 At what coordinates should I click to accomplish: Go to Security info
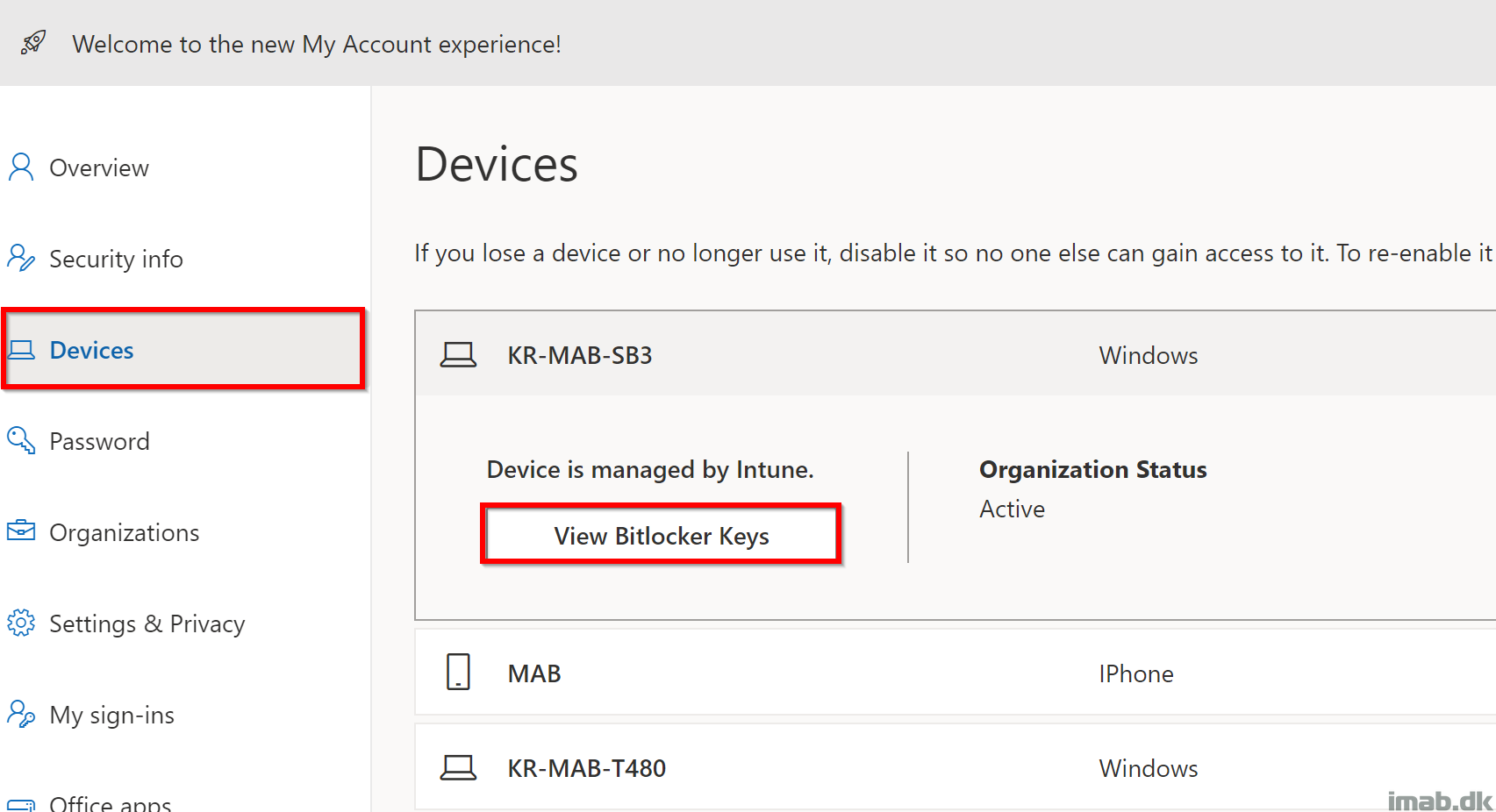coord(116,259)
